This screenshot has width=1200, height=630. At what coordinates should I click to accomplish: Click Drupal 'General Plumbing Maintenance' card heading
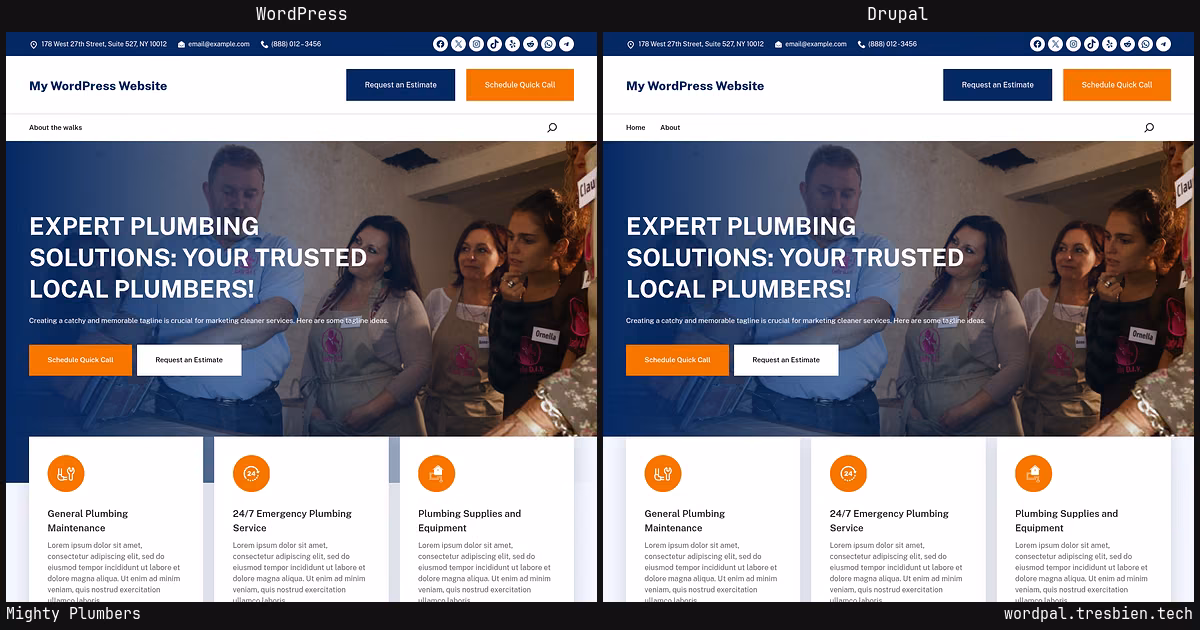685,521
